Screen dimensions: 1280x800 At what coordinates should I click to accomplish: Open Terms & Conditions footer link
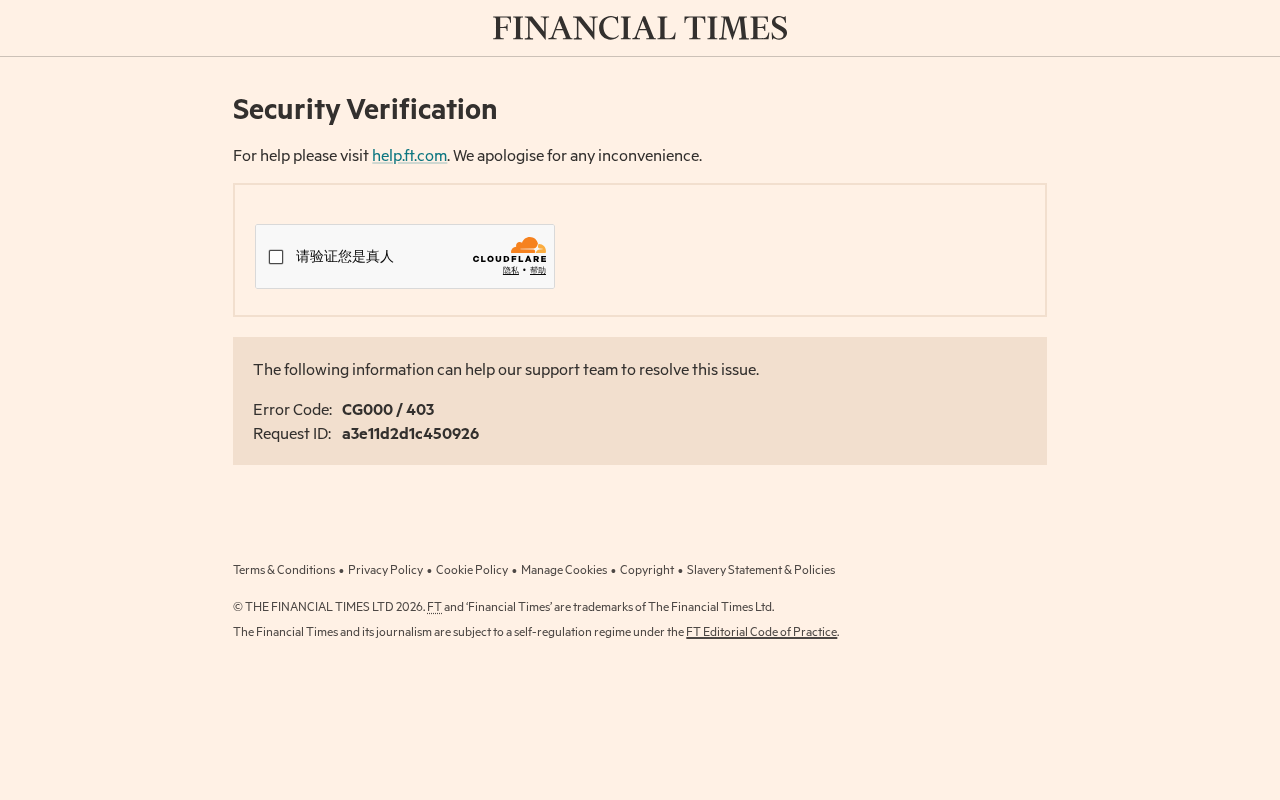pyautogui.click(x=284, y=570)
